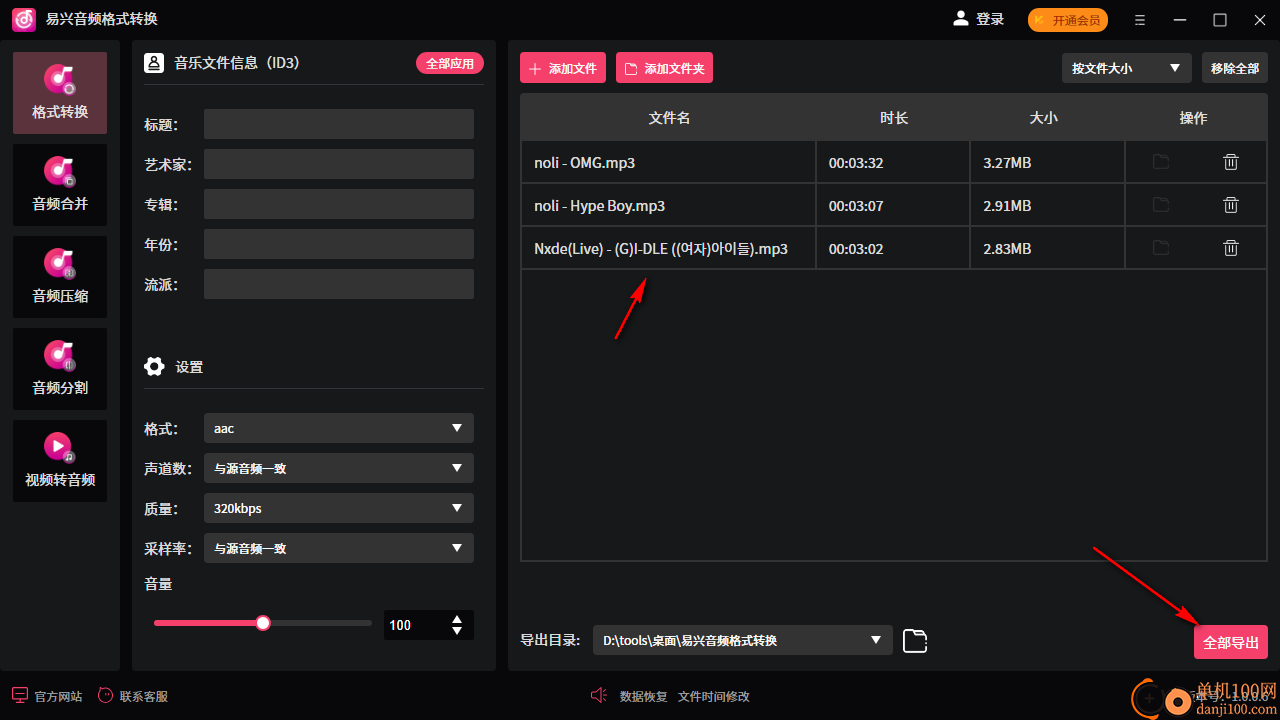Screen dimensions: 1280x720
Task: Open the 官方网站 link
Action: [x=59, y=696]
